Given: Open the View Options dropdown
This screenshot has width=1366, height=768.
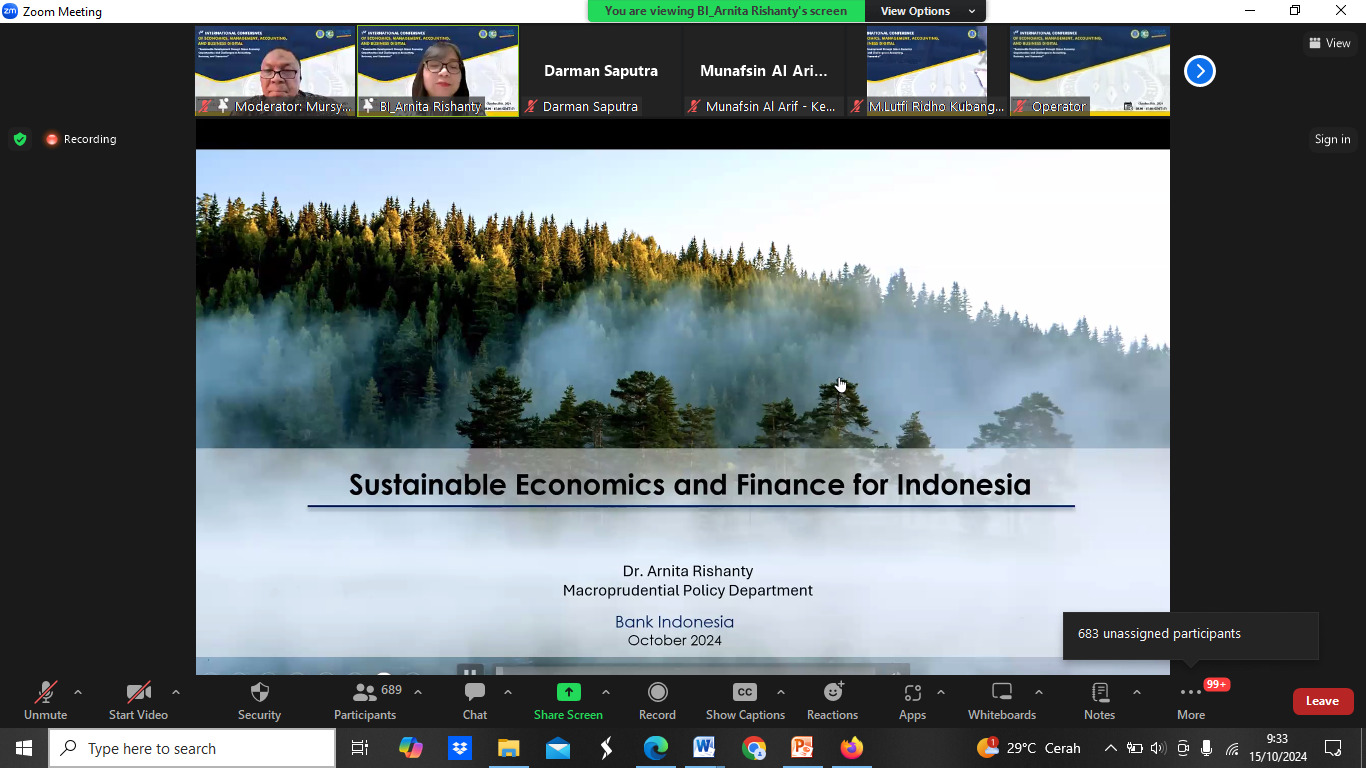Looking at the screenshot, I should (926, 11).
